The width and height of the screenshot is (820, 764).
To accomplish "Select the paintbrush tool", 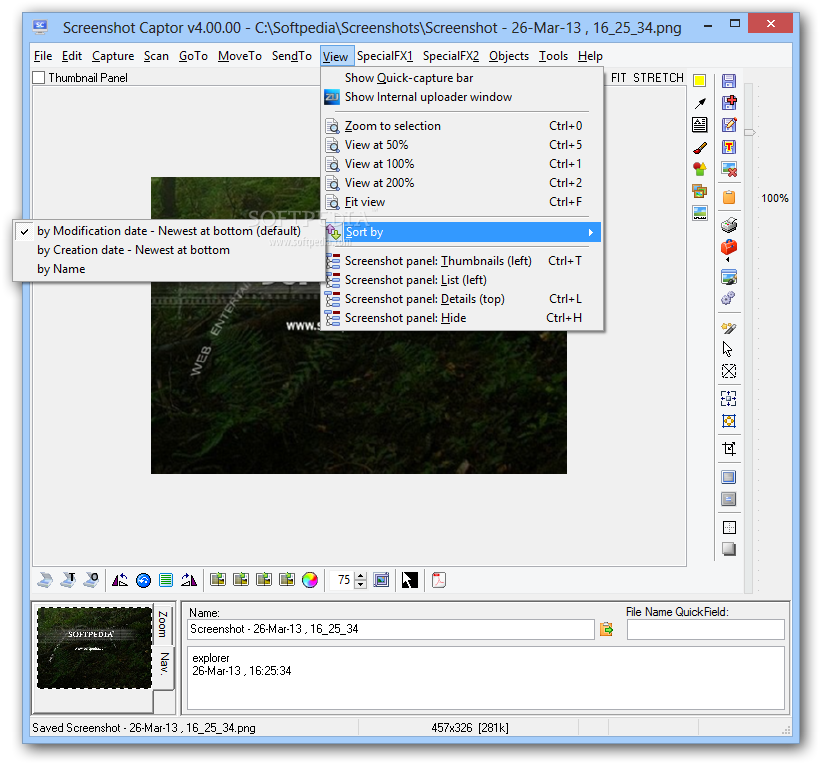I will click(x=700, y=148).
